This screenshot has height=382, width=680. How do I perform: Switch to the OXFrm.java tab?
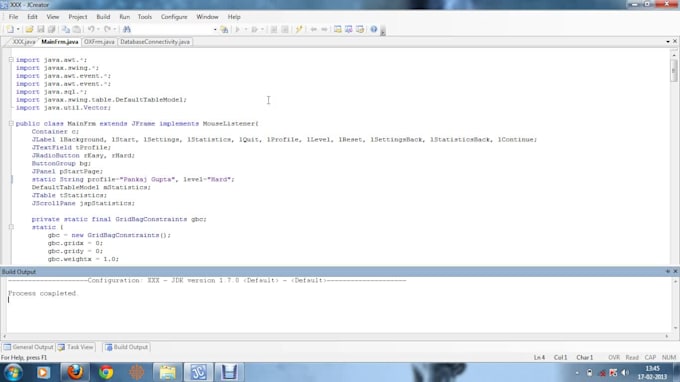click(x=99, y=42)
